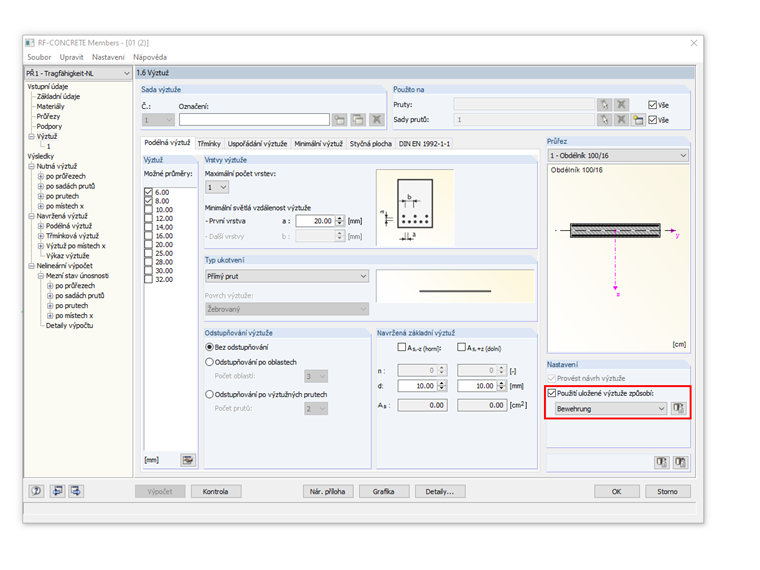Screen dimensions: 760x570
Task: Click the icon next to Bewehrung dropdown
Action: [679, 409]
